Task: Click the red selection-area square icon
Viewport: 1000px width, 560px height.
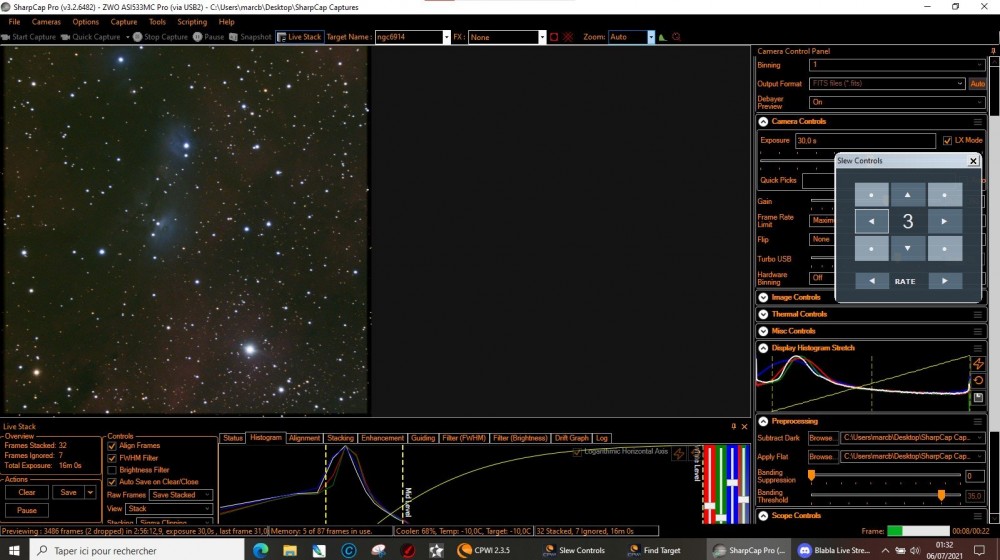Action: pyautogui.click(x=554, y=37)
